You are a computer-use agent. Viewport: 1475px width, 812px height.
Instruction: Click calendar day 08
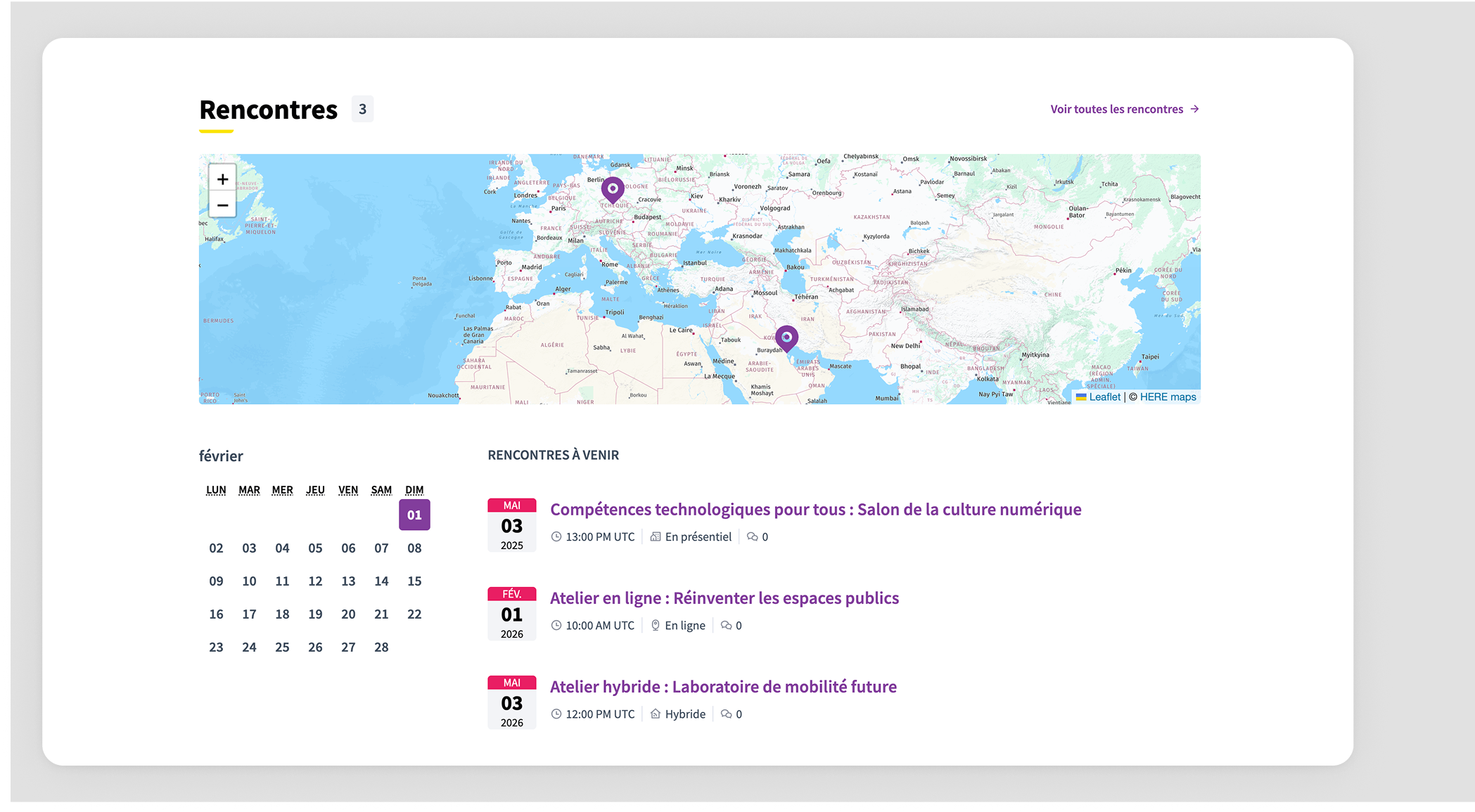tap(414, 548)
